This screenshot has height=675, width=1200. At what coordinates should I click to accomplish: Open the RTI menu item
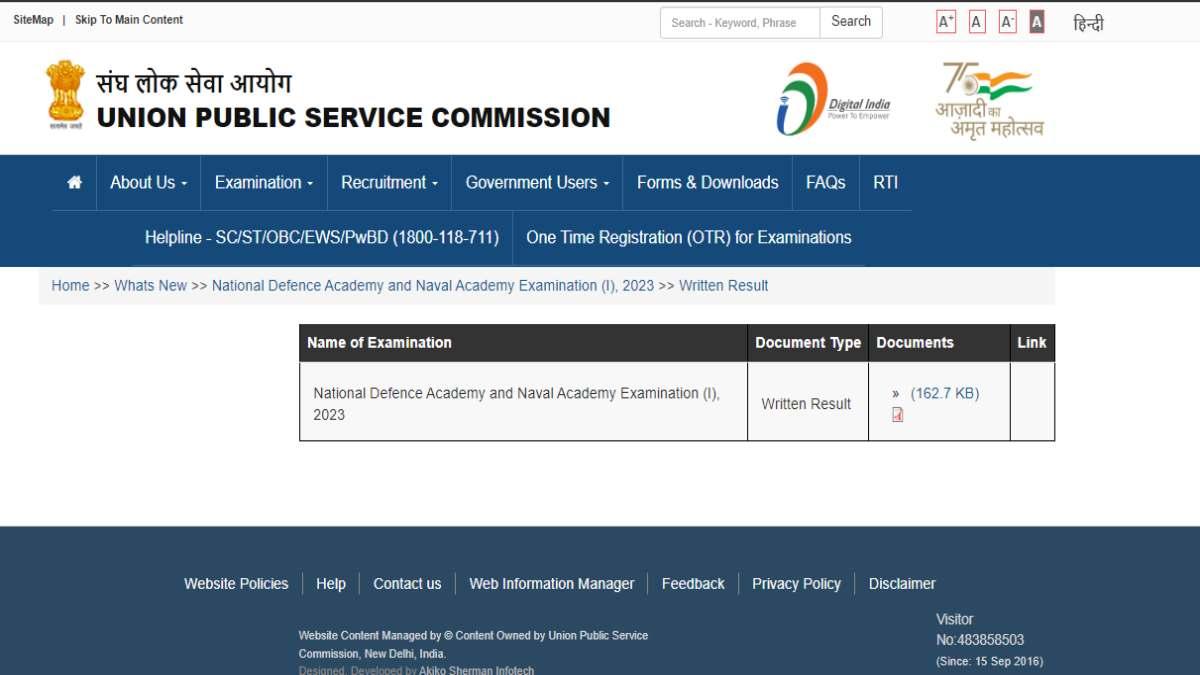(x=884, y=182)
